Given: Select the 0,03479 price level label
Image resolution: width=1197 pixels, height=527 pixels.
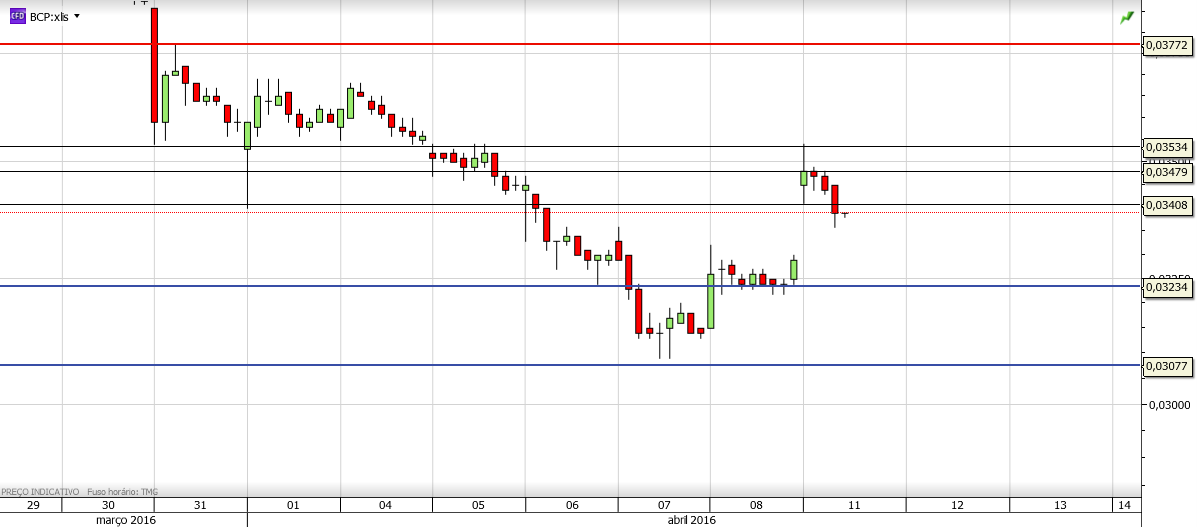Looking at the screenshot, I should tap(1166, 173).
